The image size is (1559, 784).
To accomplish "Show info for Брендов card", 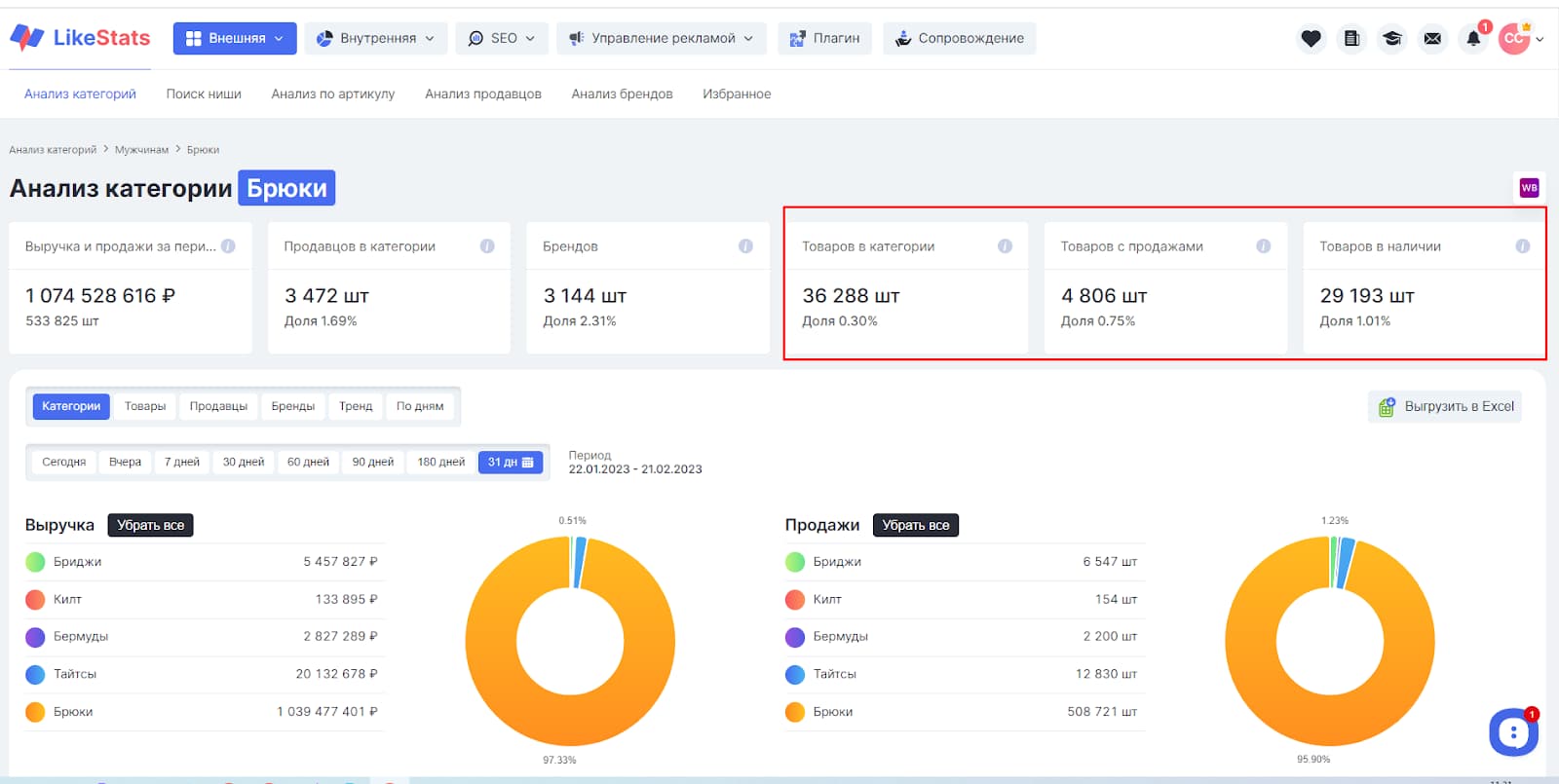I will coord(745,246).
